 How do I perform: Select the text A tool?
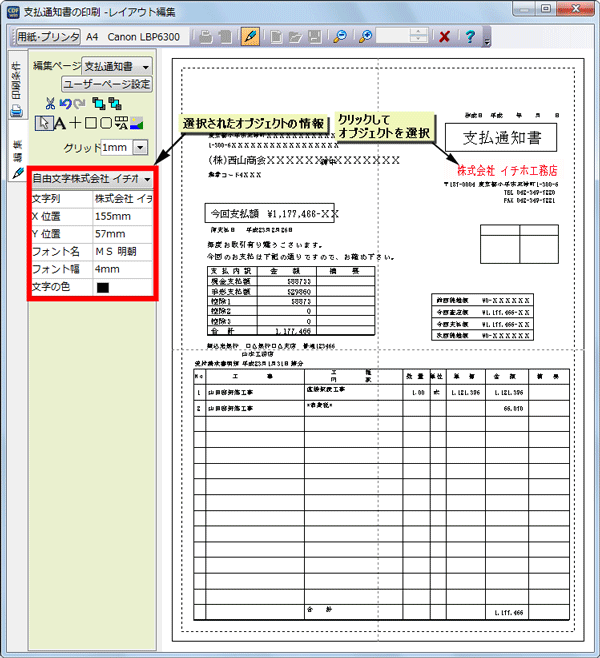(x=58, y=123)
